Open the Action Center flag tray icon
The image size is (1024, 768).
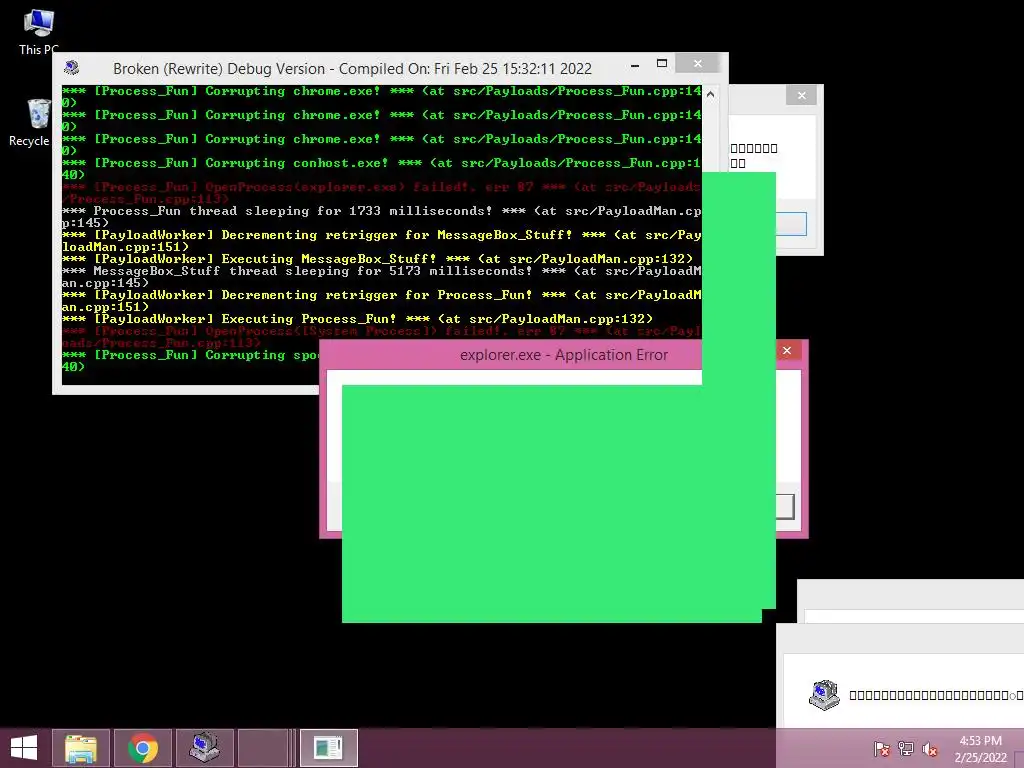882,749
